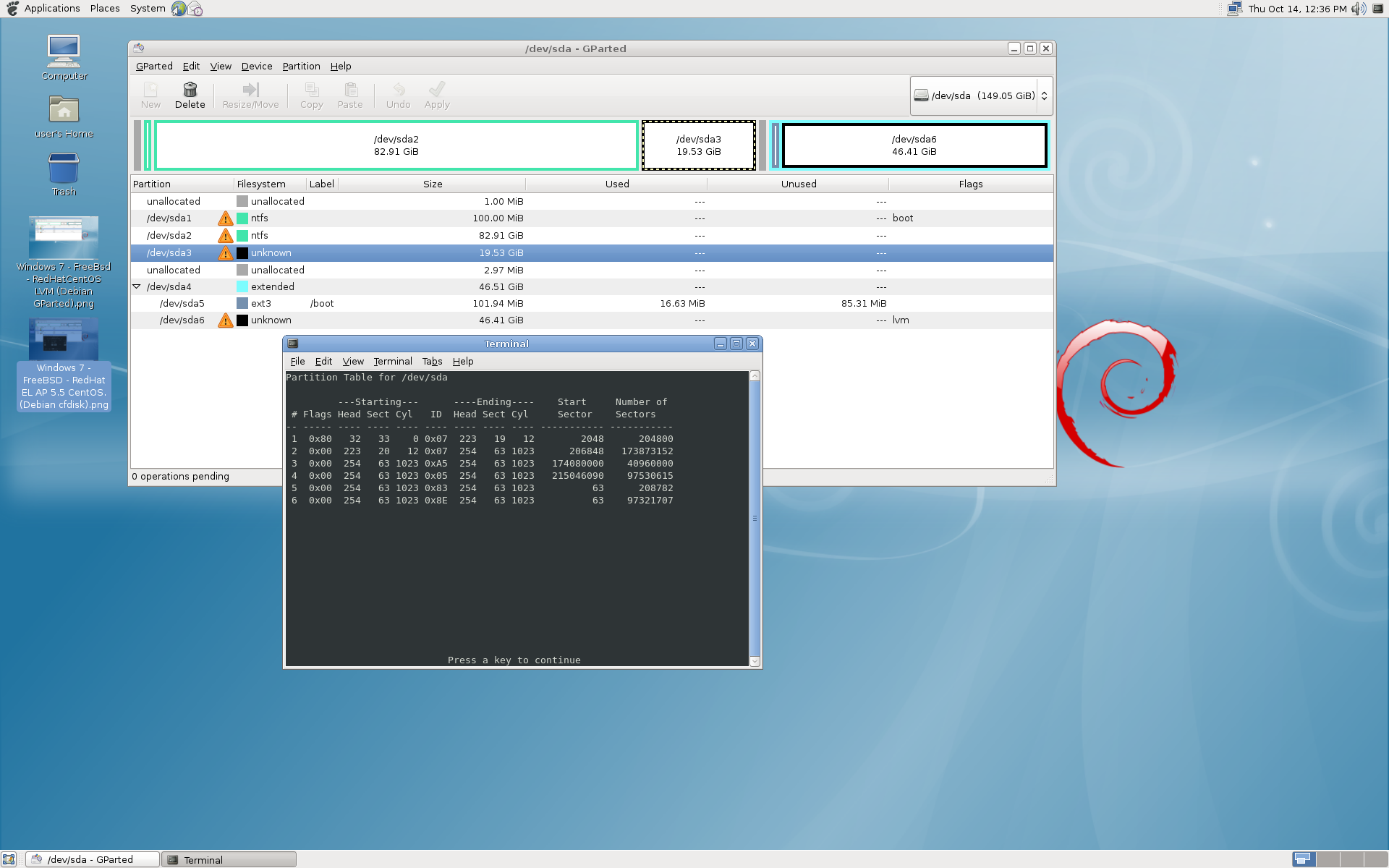Select the /dev/sda1 partition row

tap(592, 218)
